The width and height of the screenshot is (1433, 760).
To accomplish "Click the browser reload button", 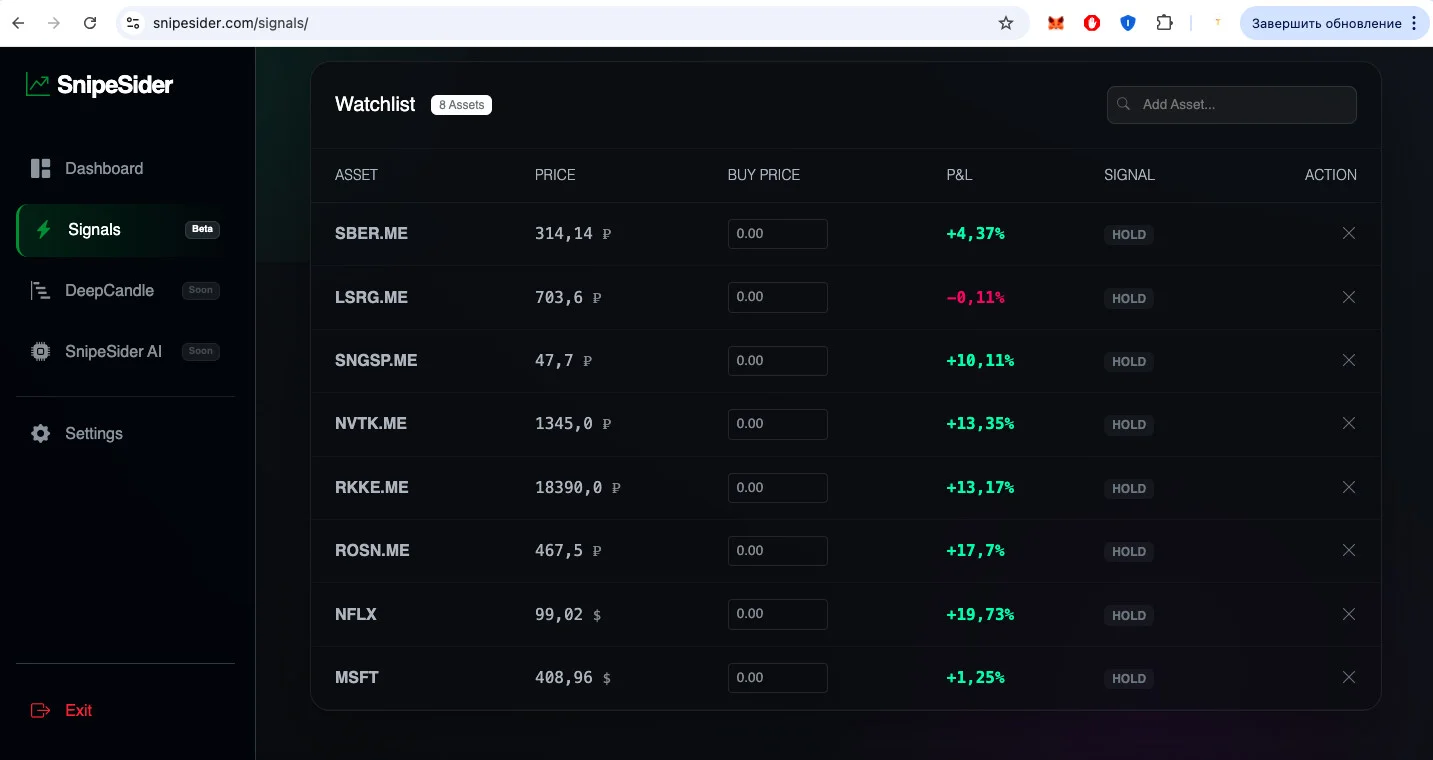I will tap(90, 23).
